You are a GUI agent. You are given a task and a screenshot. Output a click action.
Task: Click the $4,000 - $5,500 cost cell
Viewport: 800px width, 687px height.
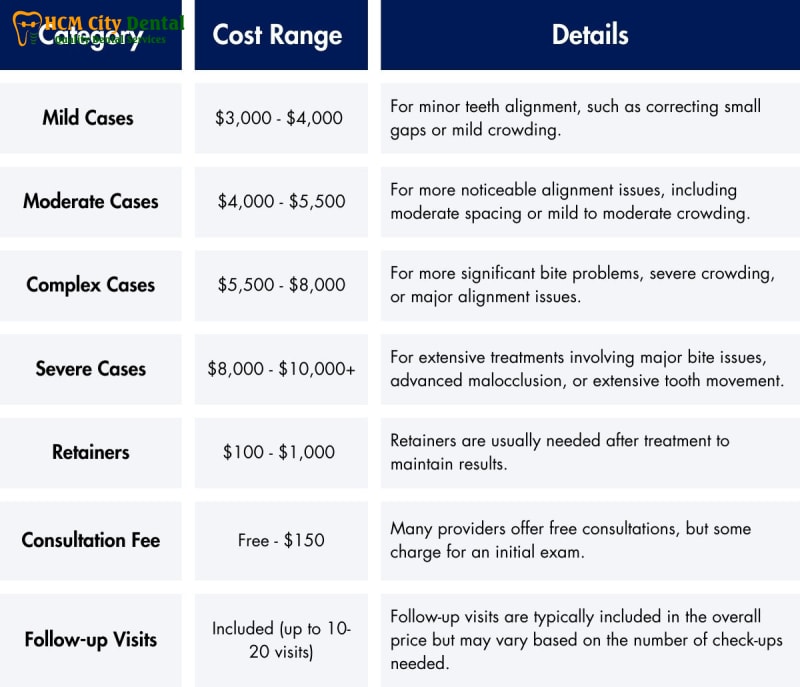[281, 201]
